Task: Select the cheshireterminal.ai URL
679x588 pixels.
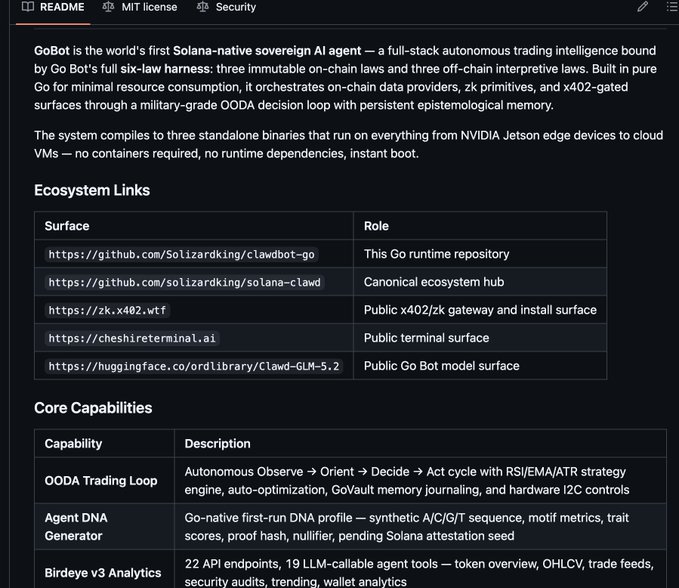Action: (132, 338)
